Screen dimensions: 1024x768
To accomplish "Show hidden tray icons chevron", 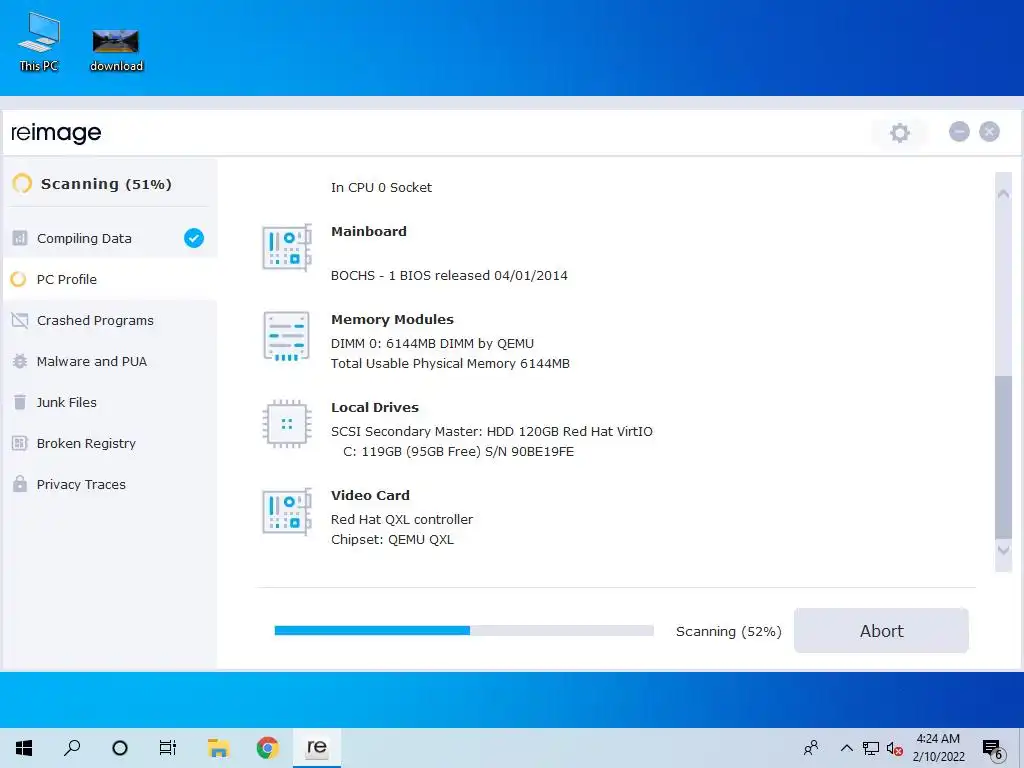I will [846, 748].
